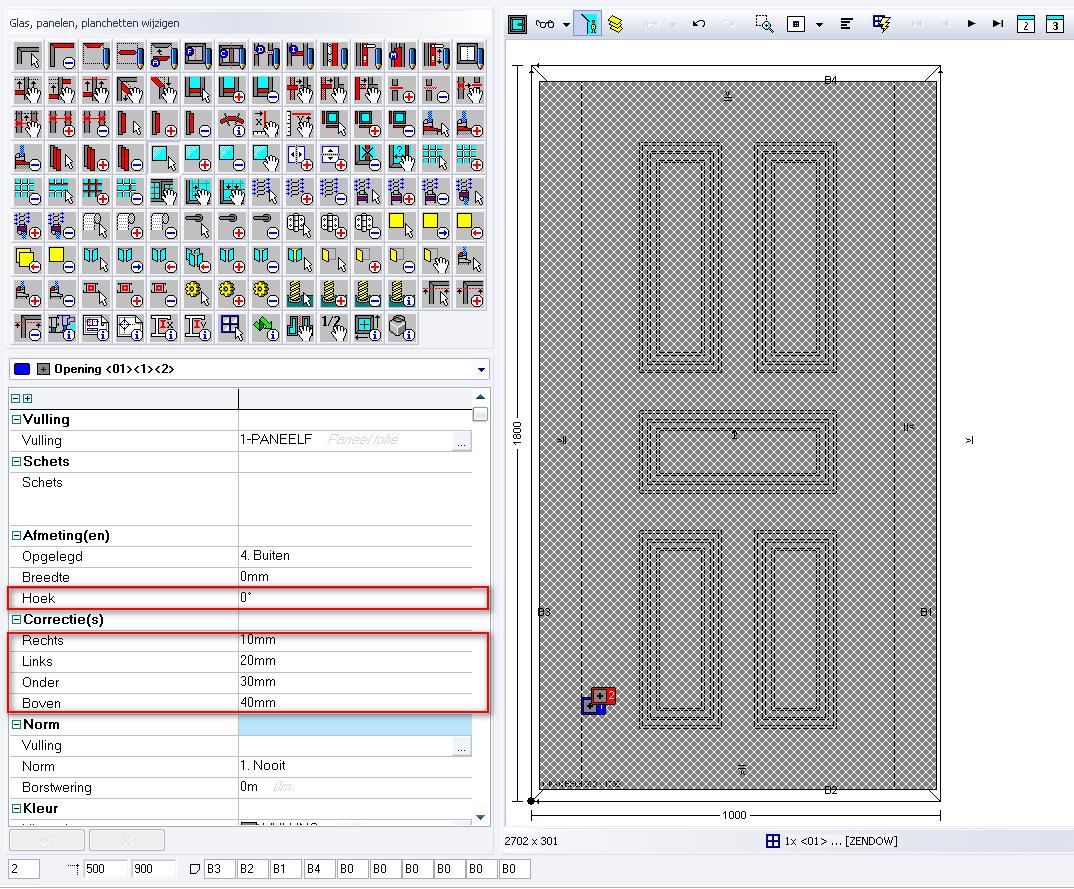This screenshot has height=889, width=1074.
Task: Edit the Hoek 0° value field
Action: [355, 598]
